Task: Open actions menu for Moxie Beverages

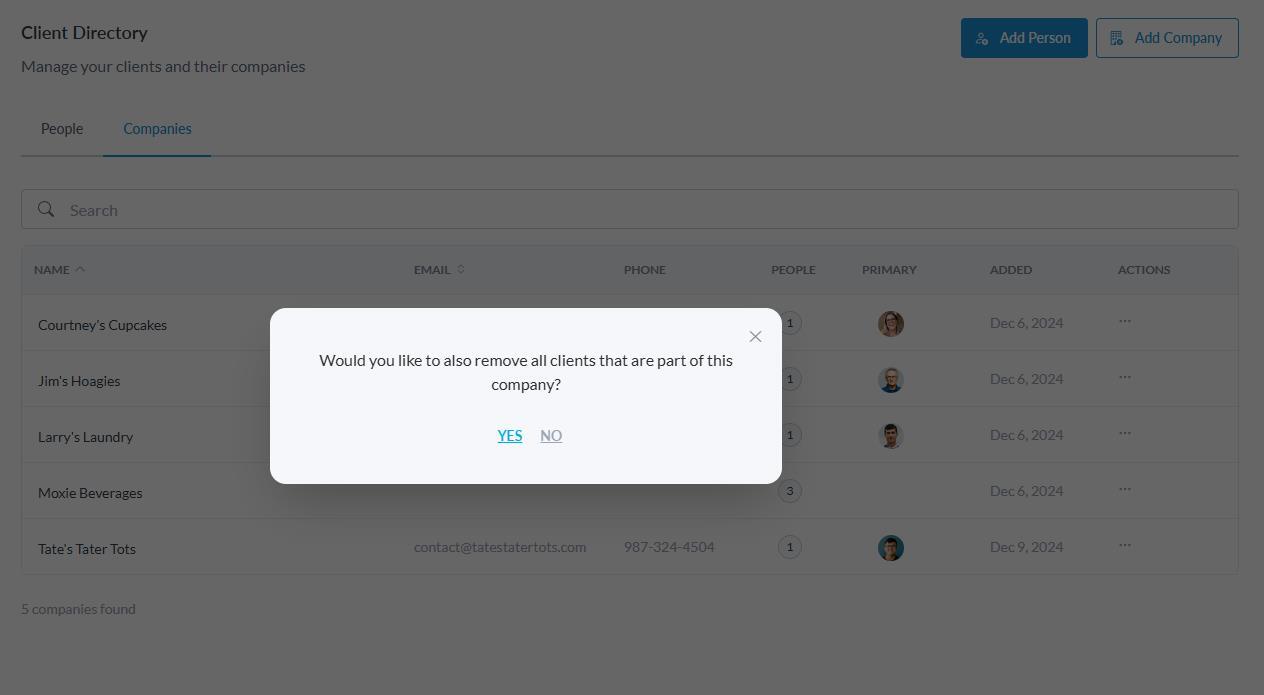Action: pos(1125,490)
